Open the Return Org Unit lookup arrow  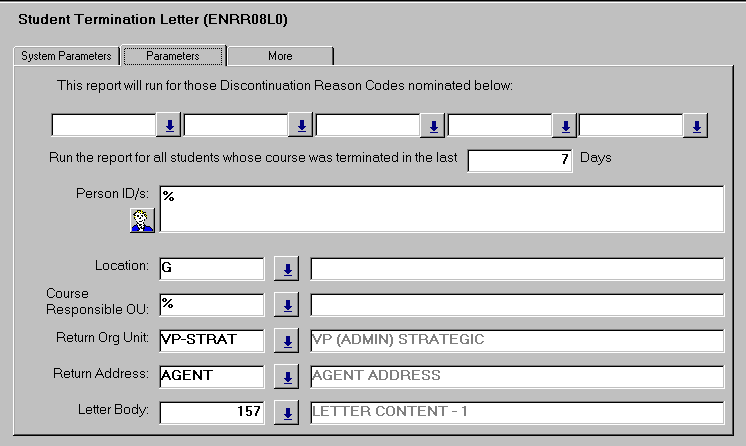(x=287, y=341)
